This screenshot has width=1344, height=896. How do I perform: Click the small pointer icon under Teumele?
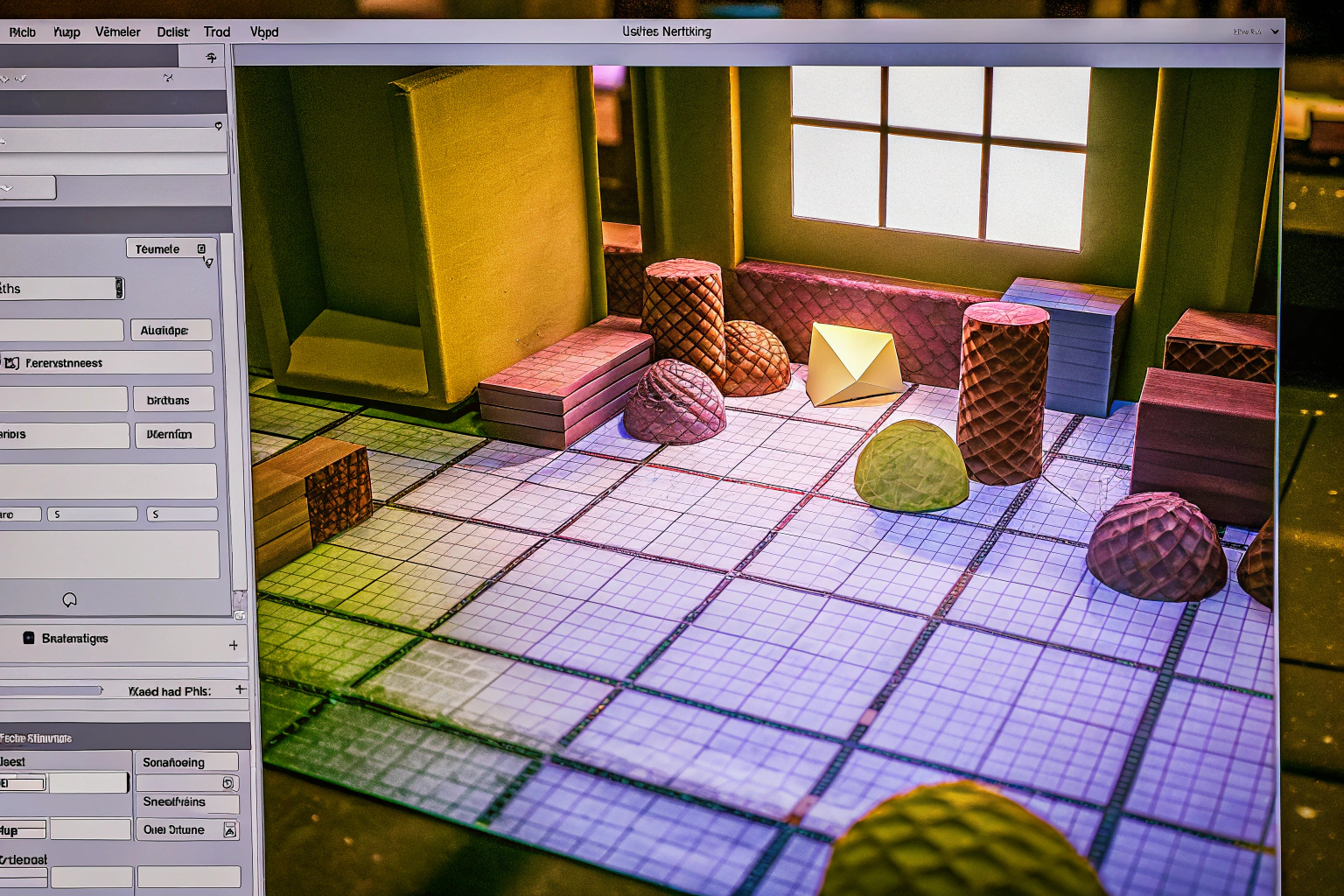coord(208,262)
